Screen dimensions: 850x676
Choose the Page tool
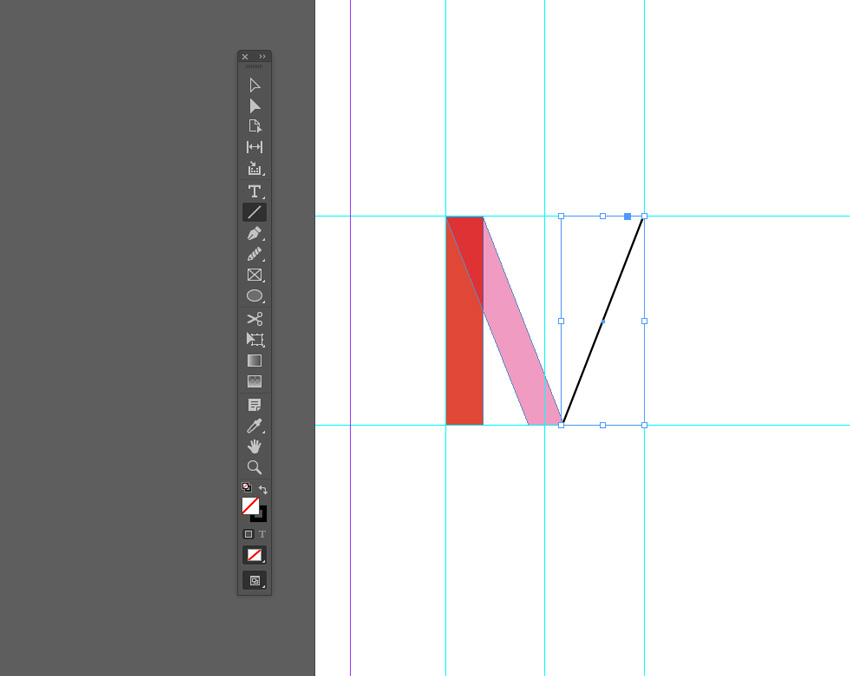click(254, 126)
